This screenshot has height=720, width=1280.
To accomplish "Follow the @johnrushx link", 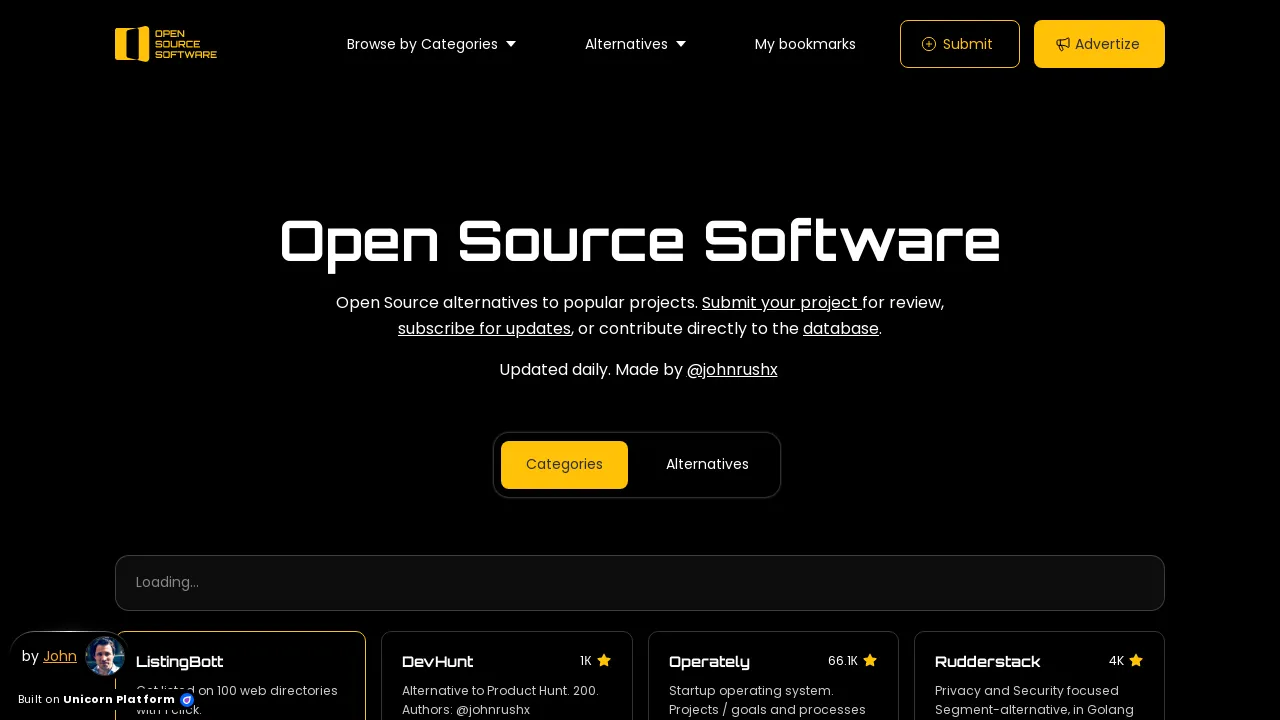I will pyautogui.click(x=732, y=370).
